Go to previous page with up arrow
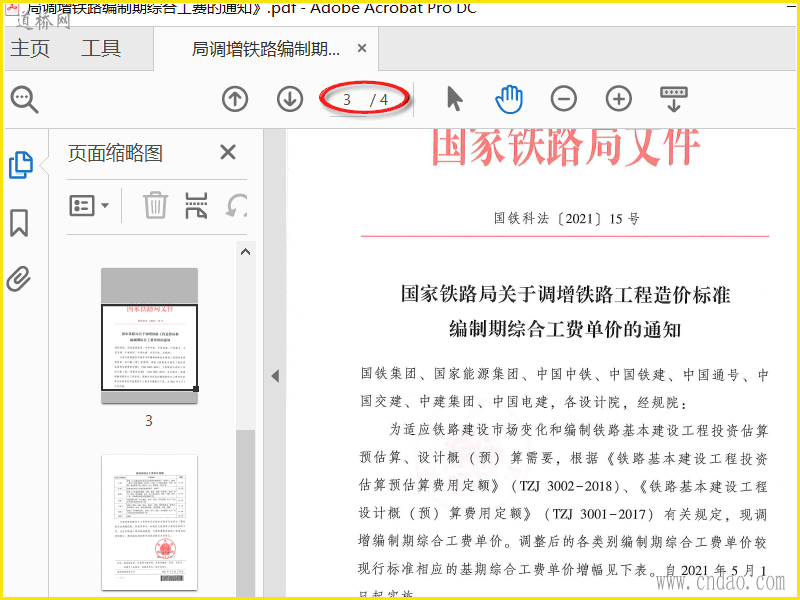This screenshot has width=800, height=600. click(x=235, y=99)
